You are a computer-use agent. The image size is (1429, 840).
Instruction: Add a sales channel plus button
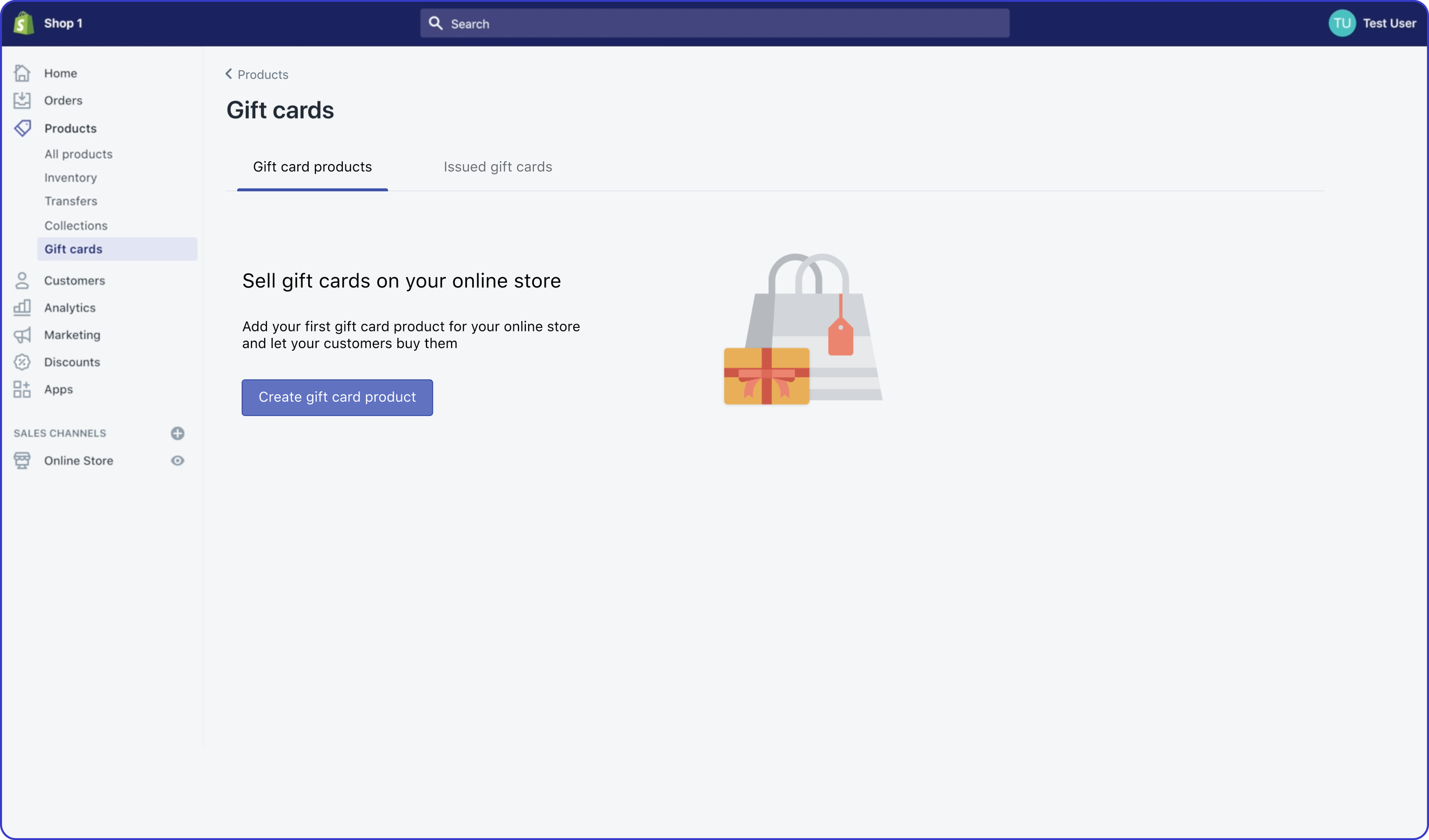click(178, 433)
